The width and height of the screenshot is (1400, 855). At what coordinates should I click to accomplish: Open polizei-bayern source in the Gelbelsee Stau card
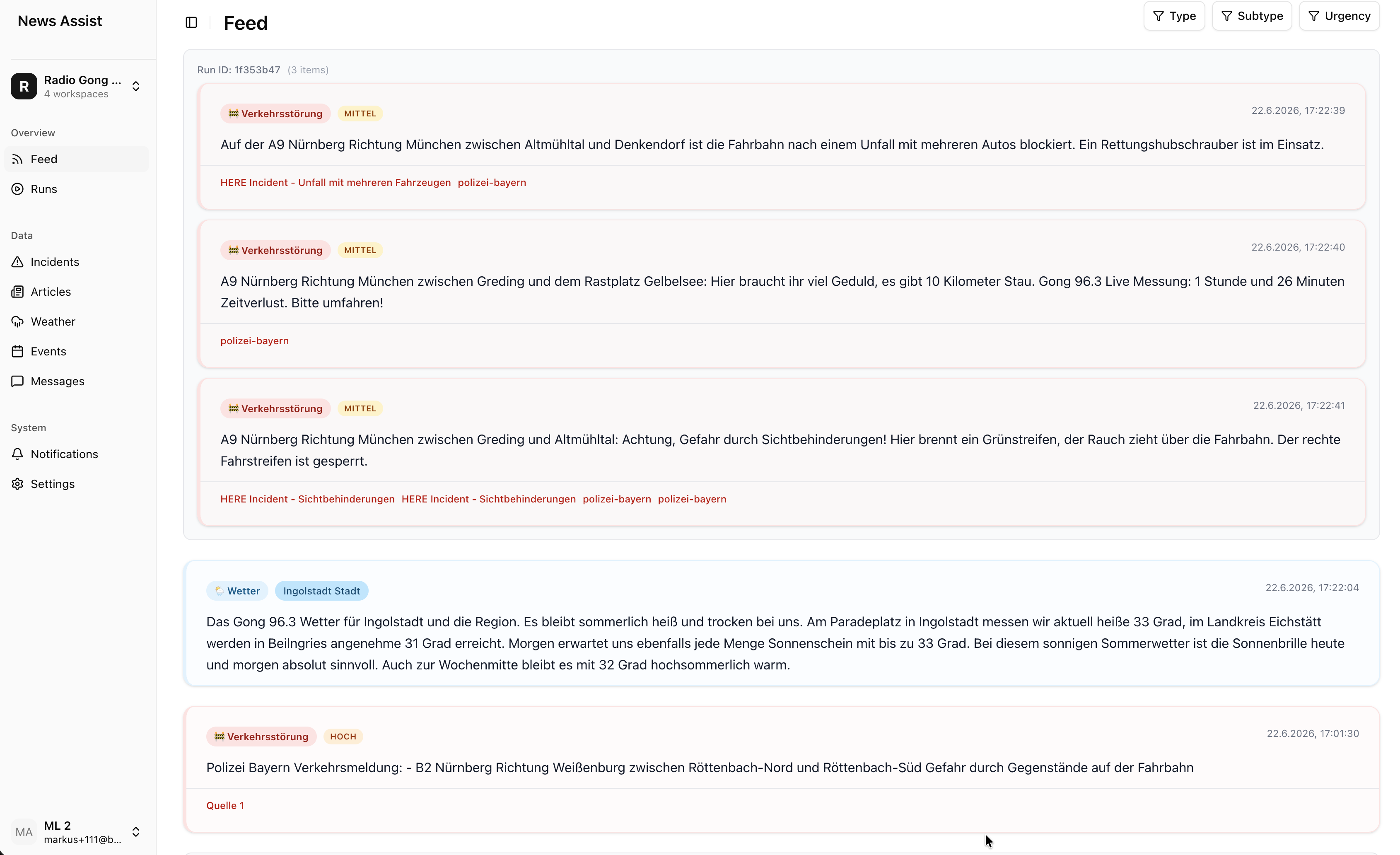255,341
